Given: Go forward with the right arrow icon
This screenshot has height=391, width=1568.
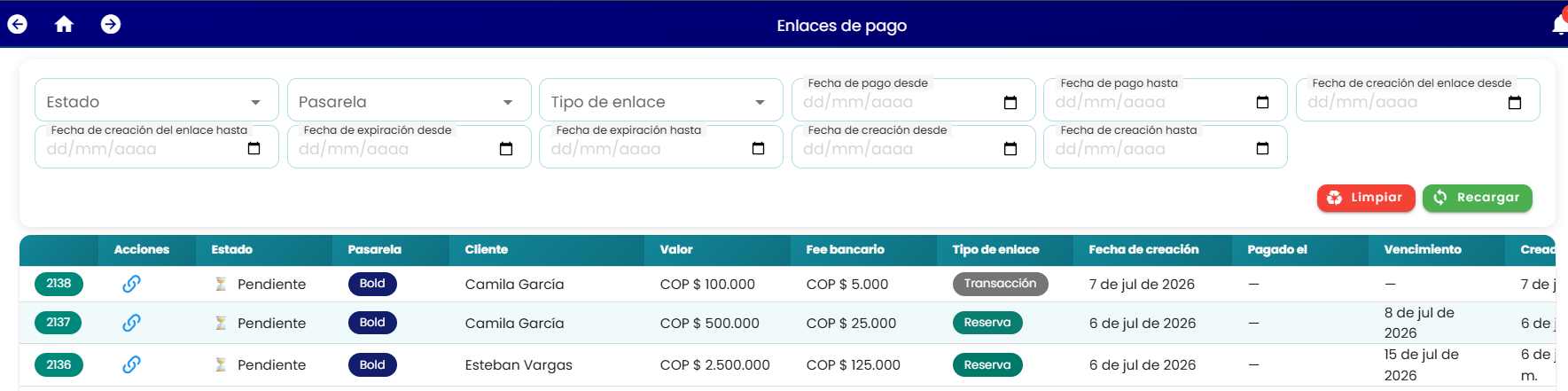Looking at the screenshot, I should click(x=111, y=24).
